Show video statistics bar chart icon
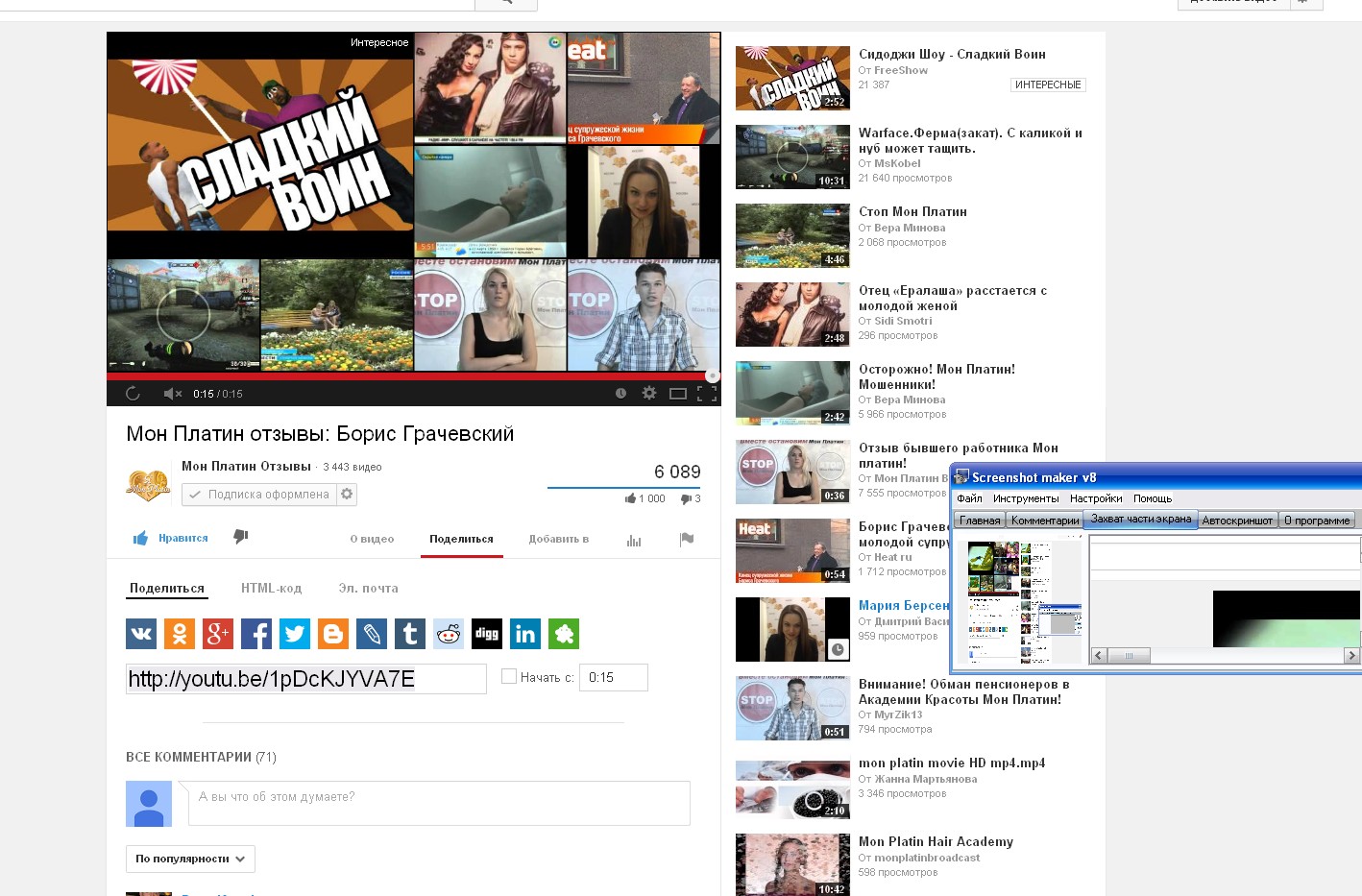 [634, 540]
